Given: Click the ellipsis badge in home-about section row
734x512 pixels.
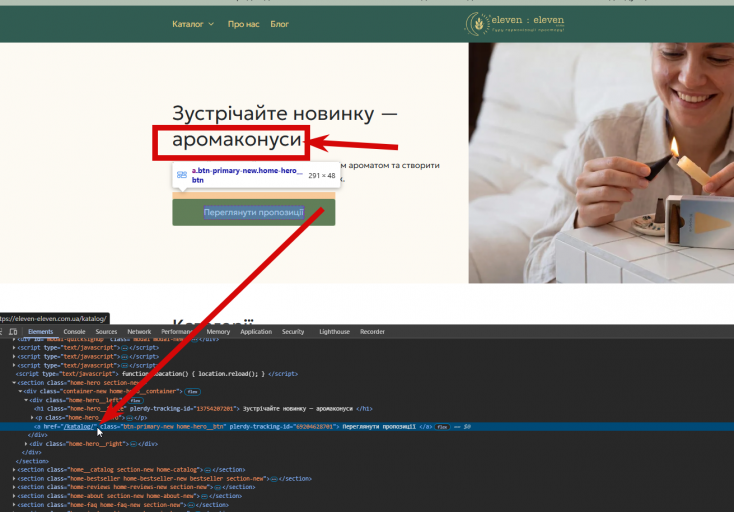Looking at the screenshot, I should coord(205,497).
